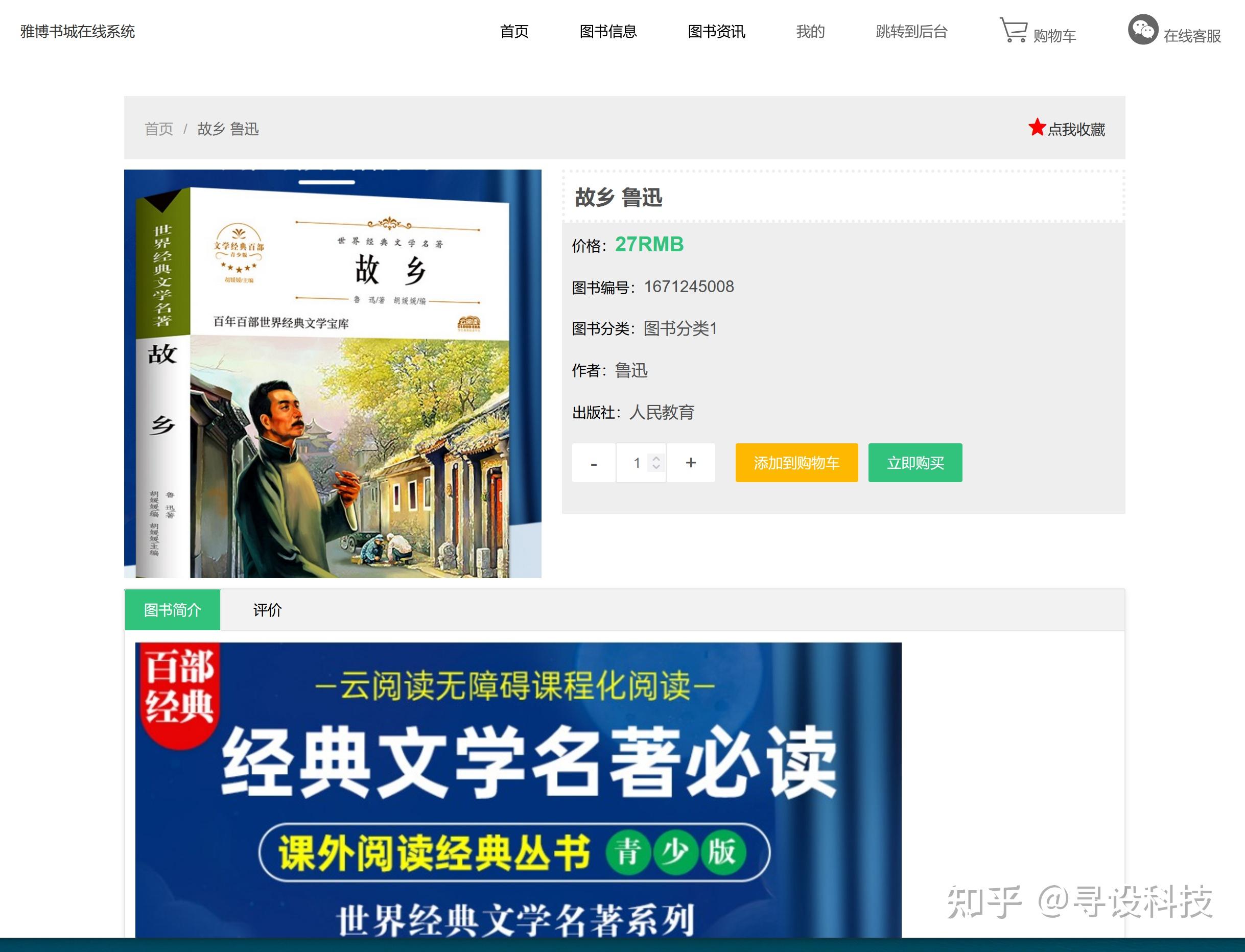Click 立即购买 to buy now
The width and height of the screenshot is (1245, 952).
click(914, 463)
